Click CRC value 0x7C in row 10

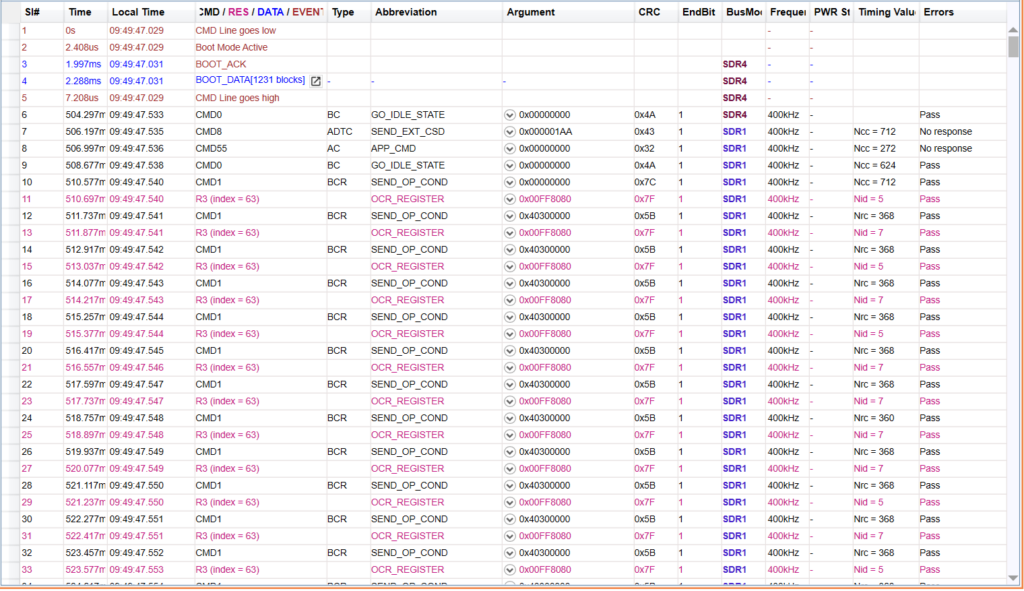tap(645, 182)
